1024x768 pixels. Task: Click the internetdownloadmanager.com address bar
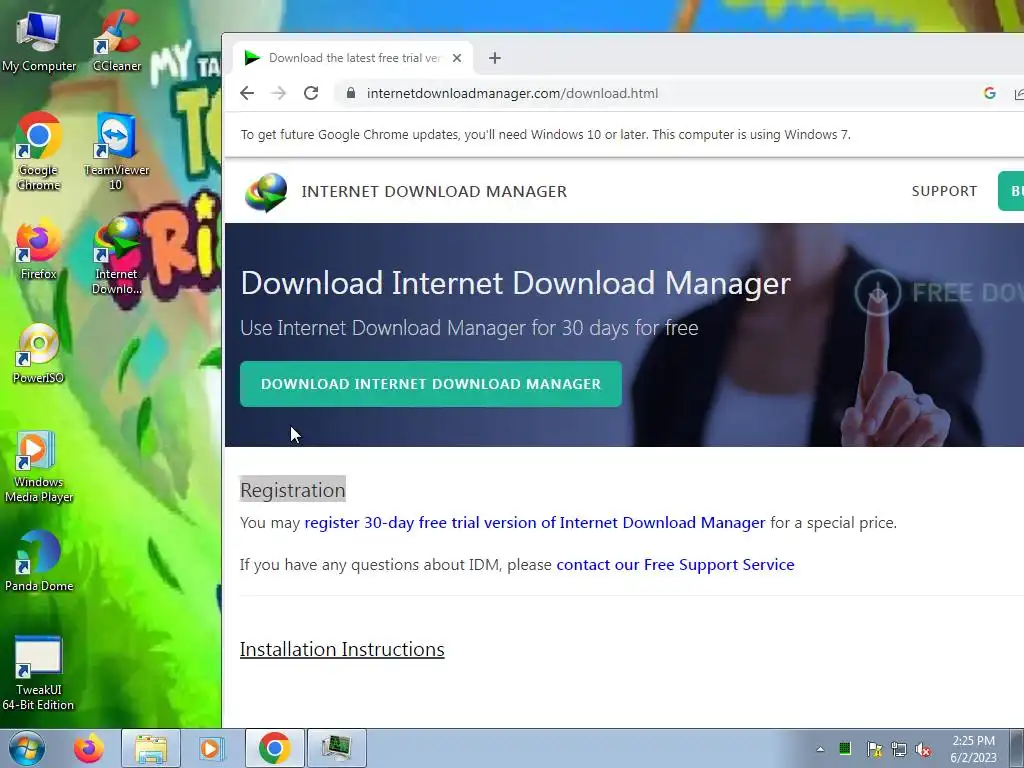pyautogui.click(x=513, y=93)
